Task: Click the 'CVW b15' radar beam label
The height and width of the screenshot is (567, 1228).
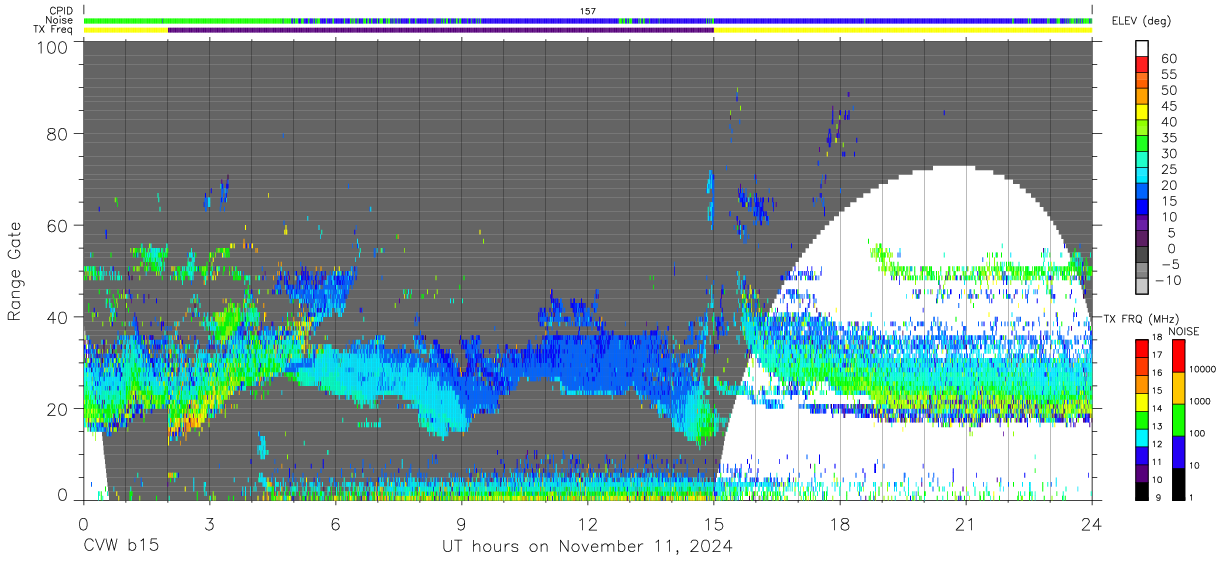Action: pyautogui.click(x=120, y=547)
